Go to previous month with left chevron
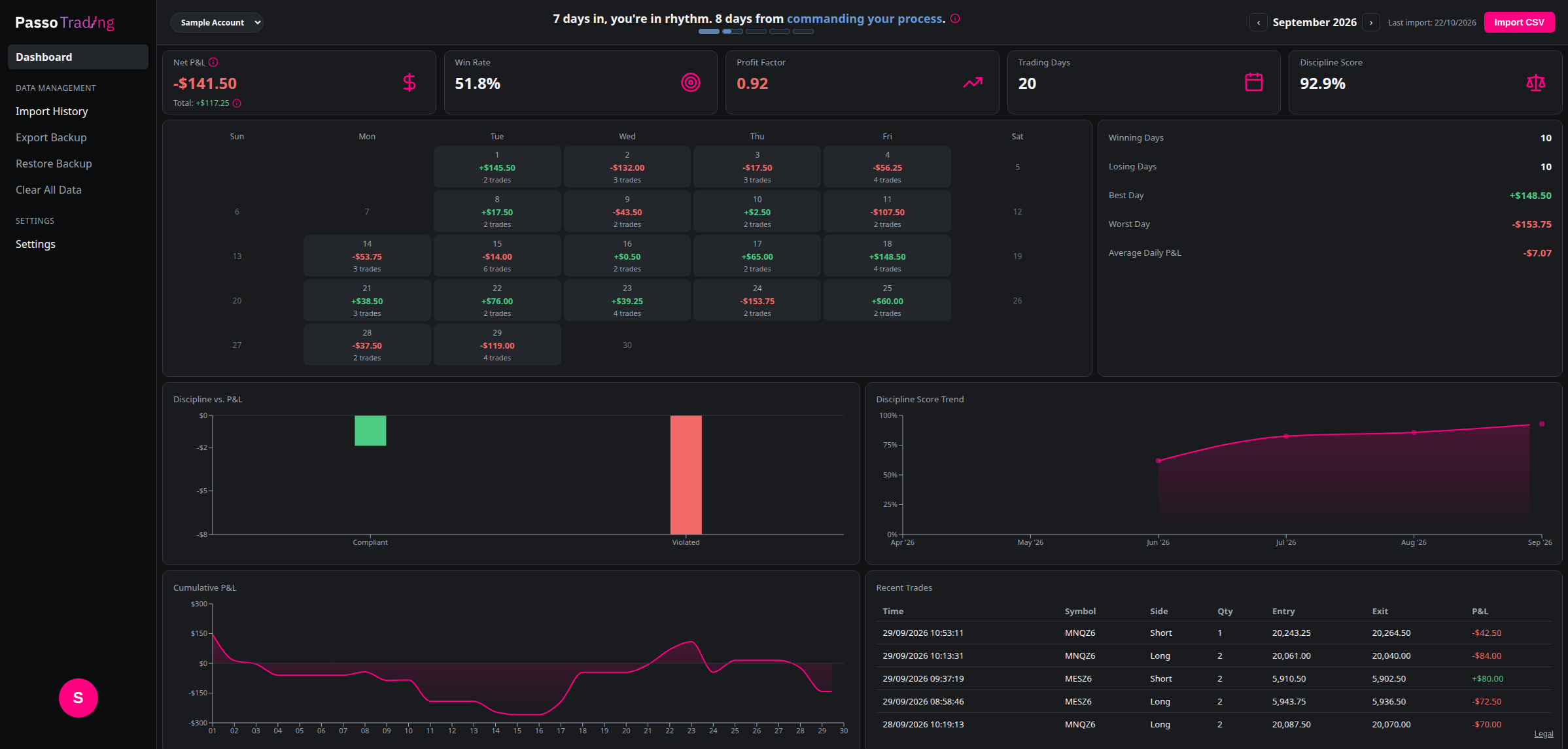This screenshot has width=1568, height=749. tap(1259, 22)
